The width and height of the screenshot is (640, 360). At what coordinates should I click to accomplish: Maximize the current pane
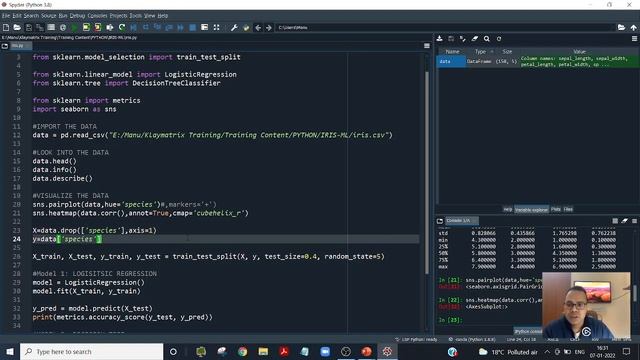coord(216,27)
